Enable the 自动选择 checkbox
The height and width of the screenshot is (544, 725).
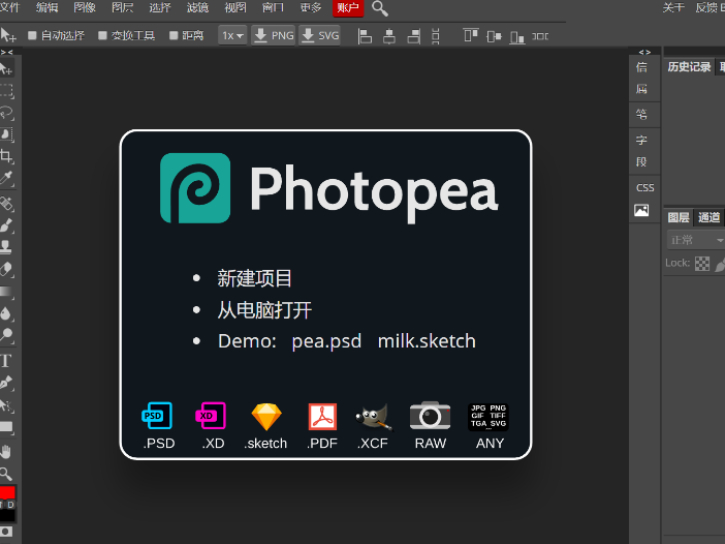point(32,36)
